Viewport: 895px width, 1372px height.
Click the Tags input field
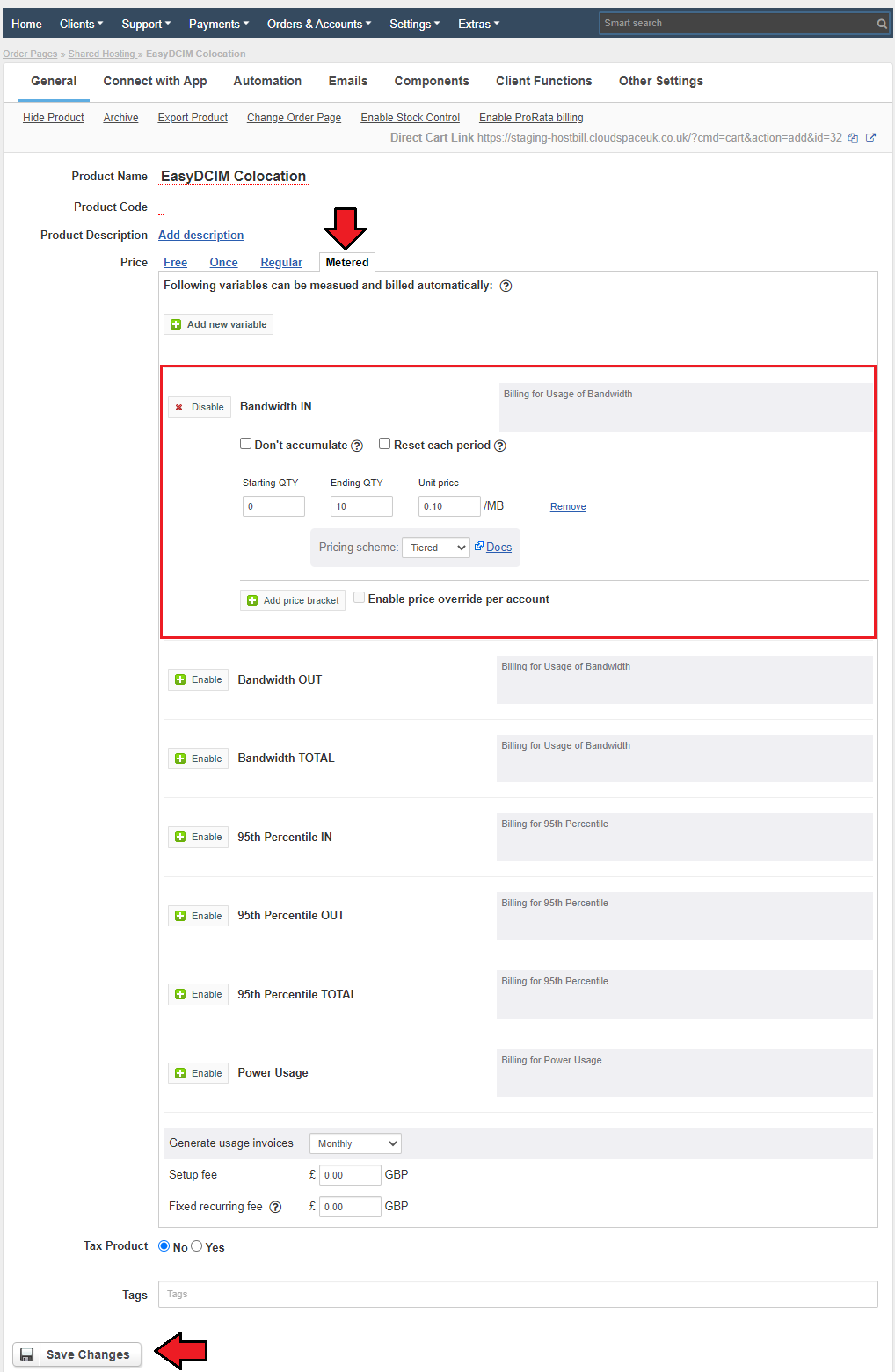point(518,1295)
